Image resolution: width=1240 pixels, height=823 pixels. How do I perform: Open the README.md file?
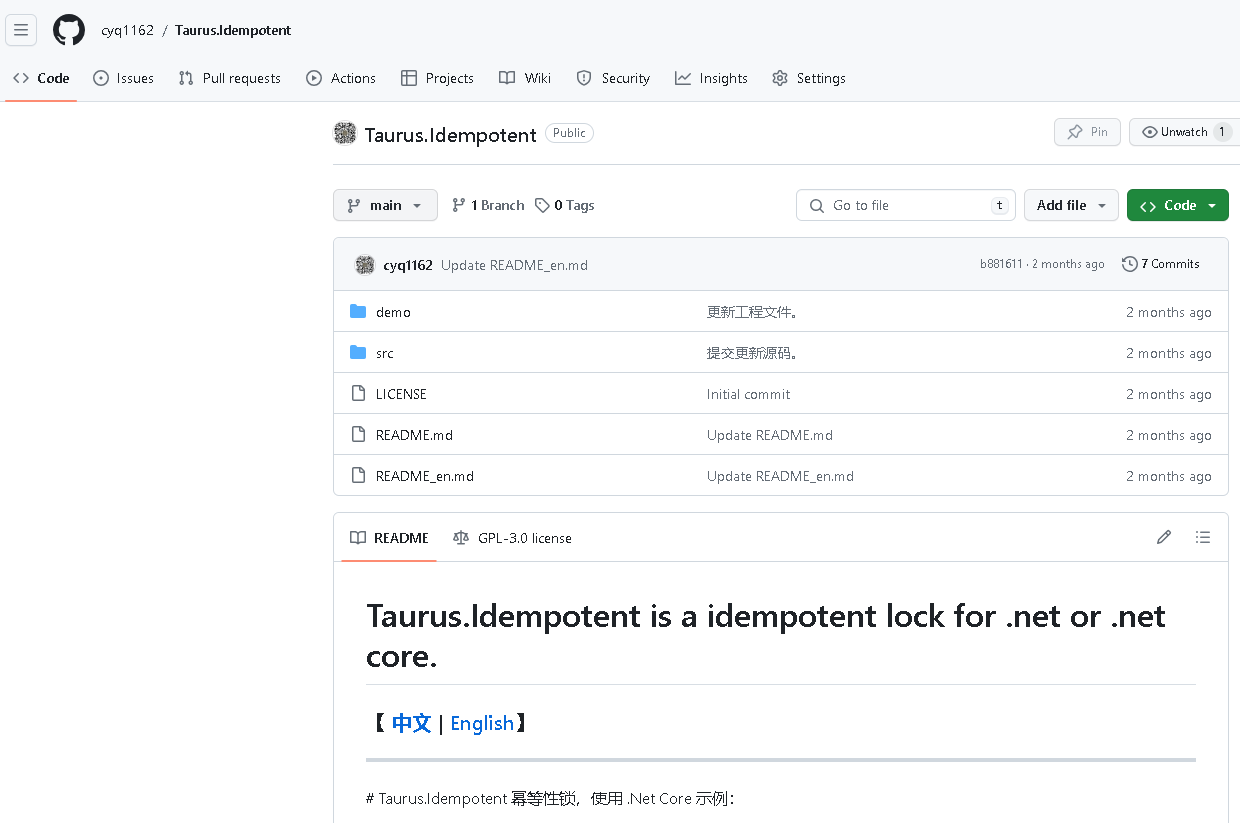pos(414,435)
